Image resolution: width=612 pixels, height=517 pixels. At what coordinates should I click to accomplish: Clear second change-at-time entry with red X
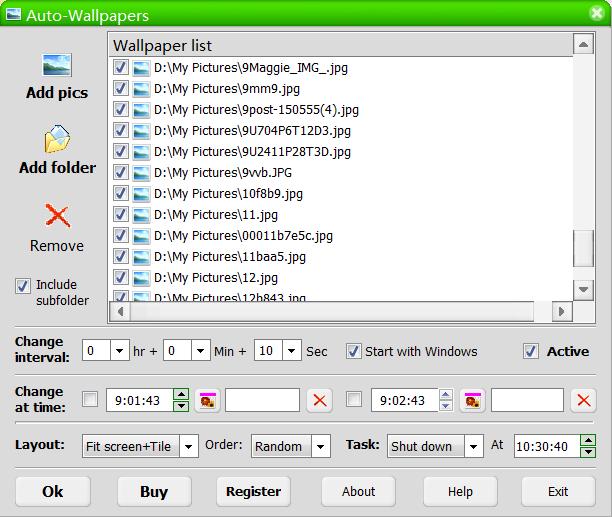[x=583, y=400]
